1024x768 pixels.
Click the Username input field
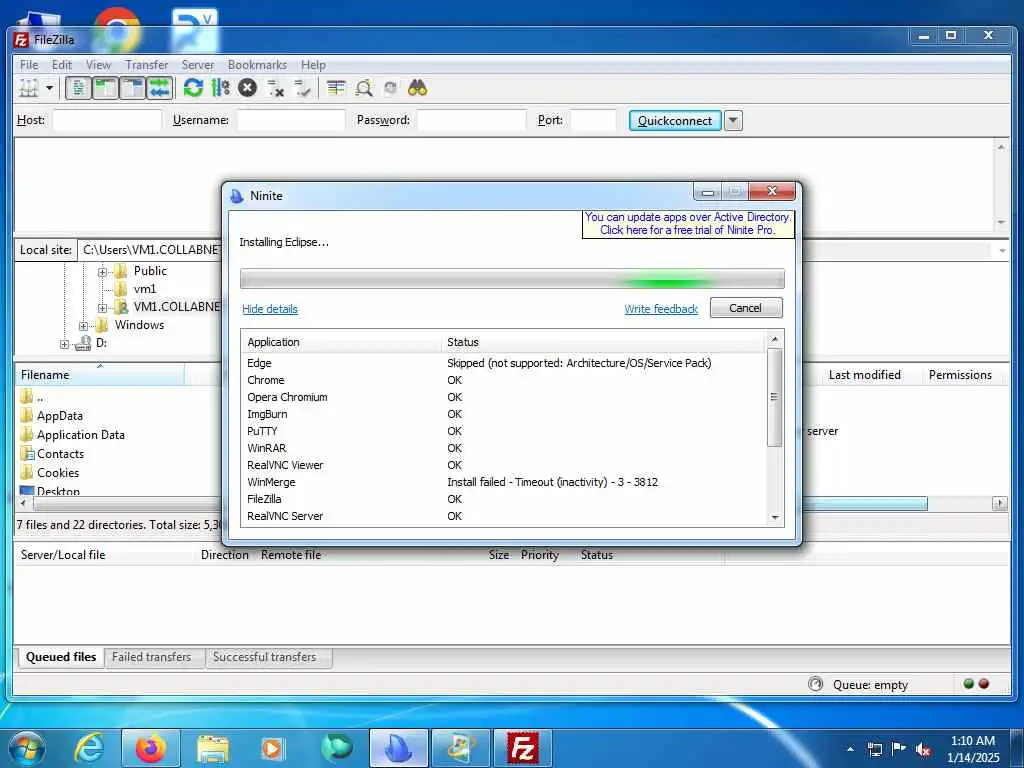pyautogui.click(x=291, y=120)
